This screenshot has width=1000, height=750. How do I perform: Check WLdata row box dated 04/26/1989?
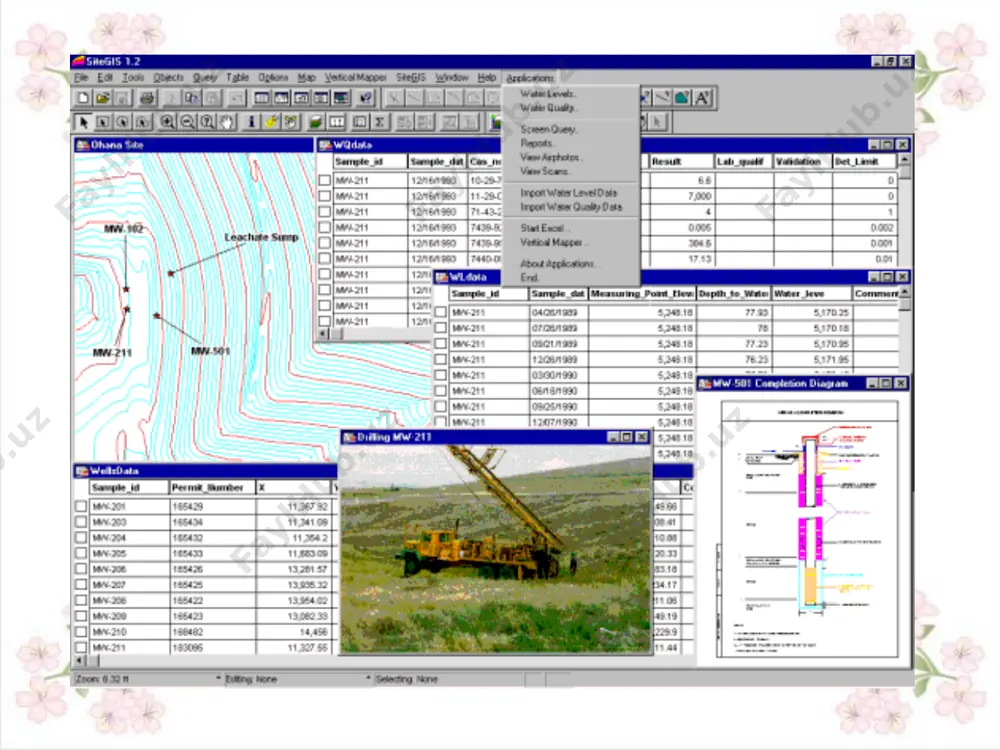[x=441, y=312]
